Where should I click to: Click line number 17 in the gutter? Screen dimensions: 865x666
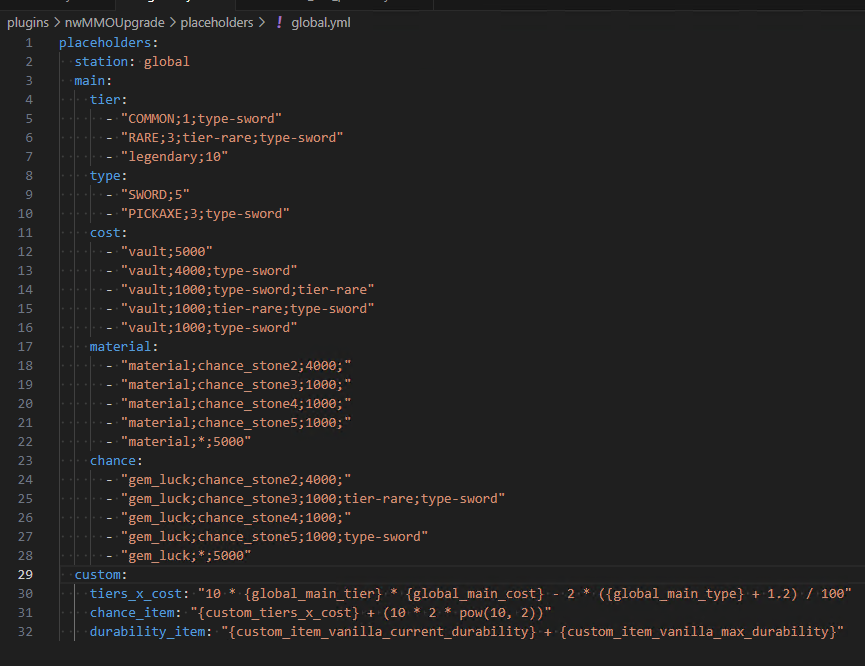click(25, 346)
